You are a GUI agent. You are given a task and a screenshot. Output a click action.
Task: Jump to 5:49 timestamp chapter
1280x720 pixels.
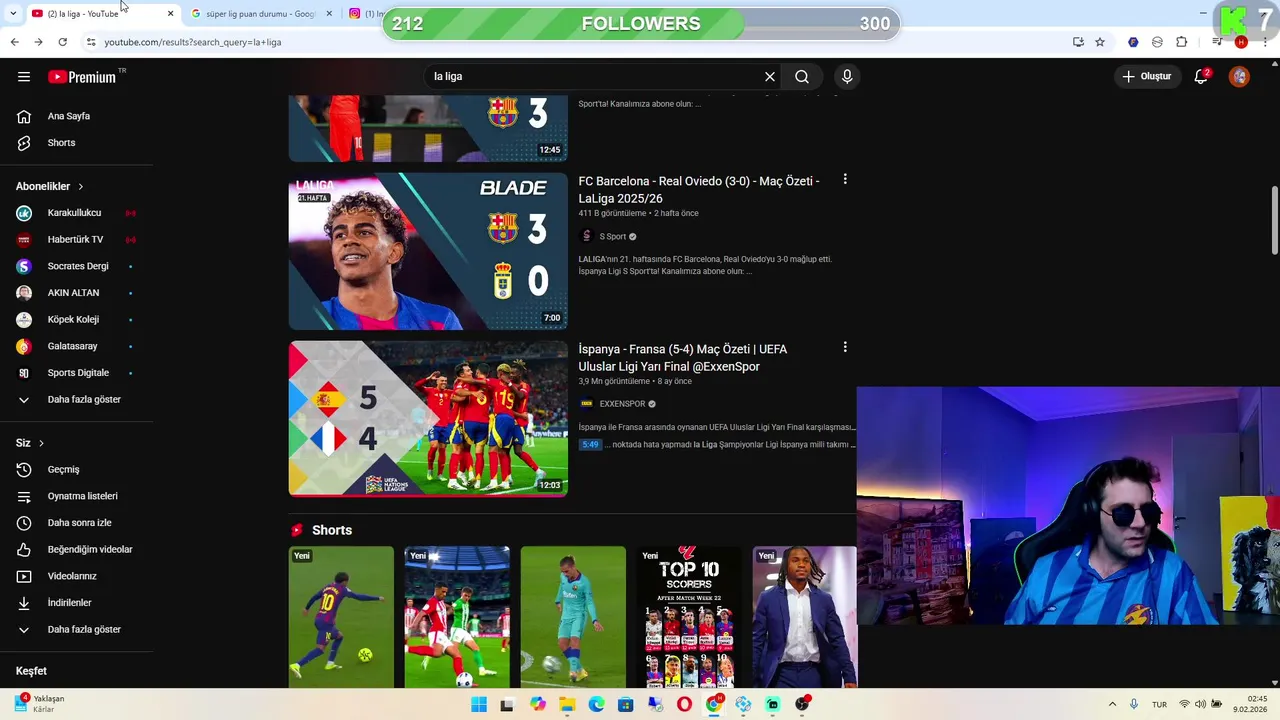click(590, 445)
